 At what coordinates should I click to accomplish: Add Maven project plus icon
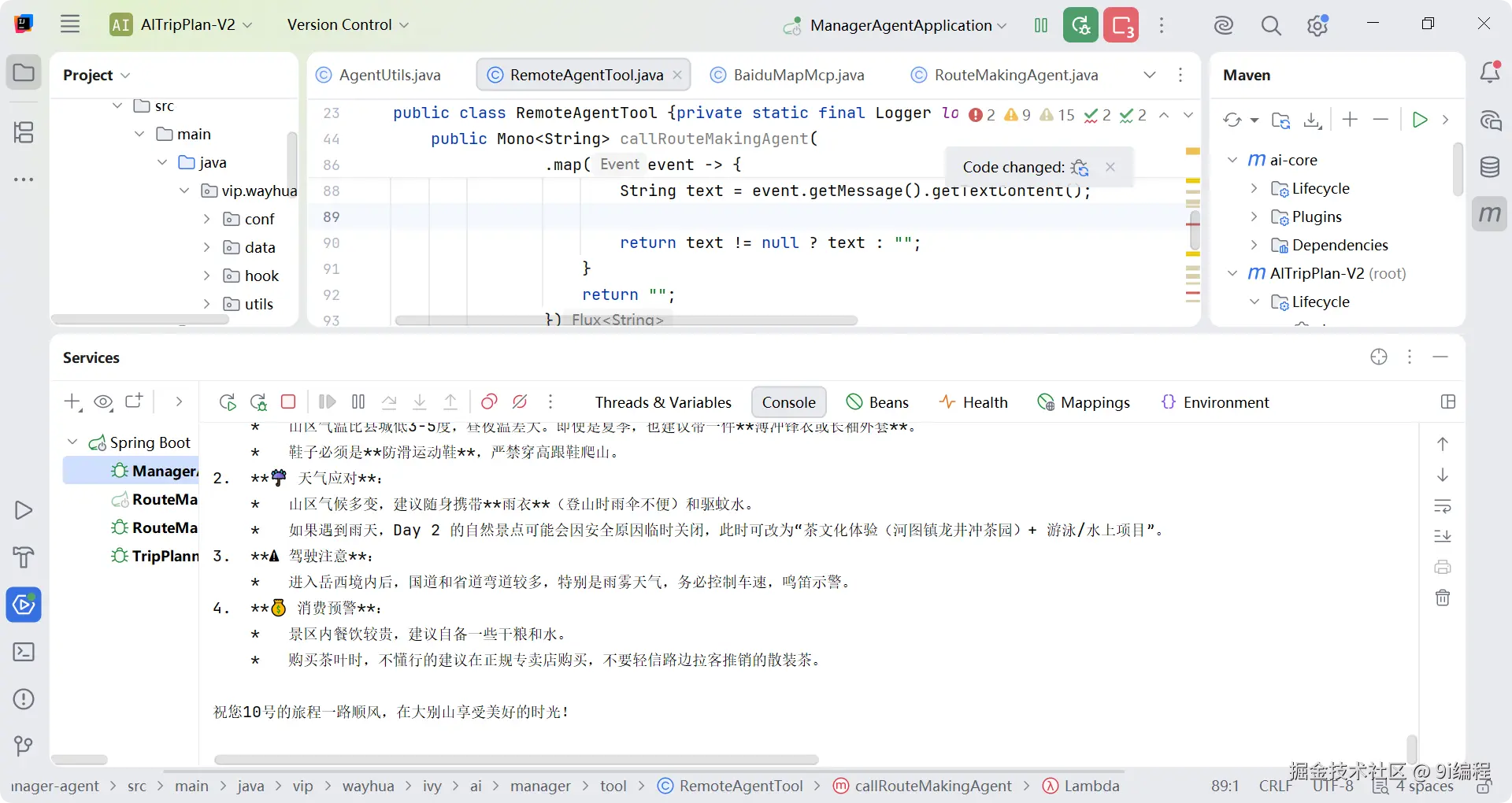(x=1350, y=119)
